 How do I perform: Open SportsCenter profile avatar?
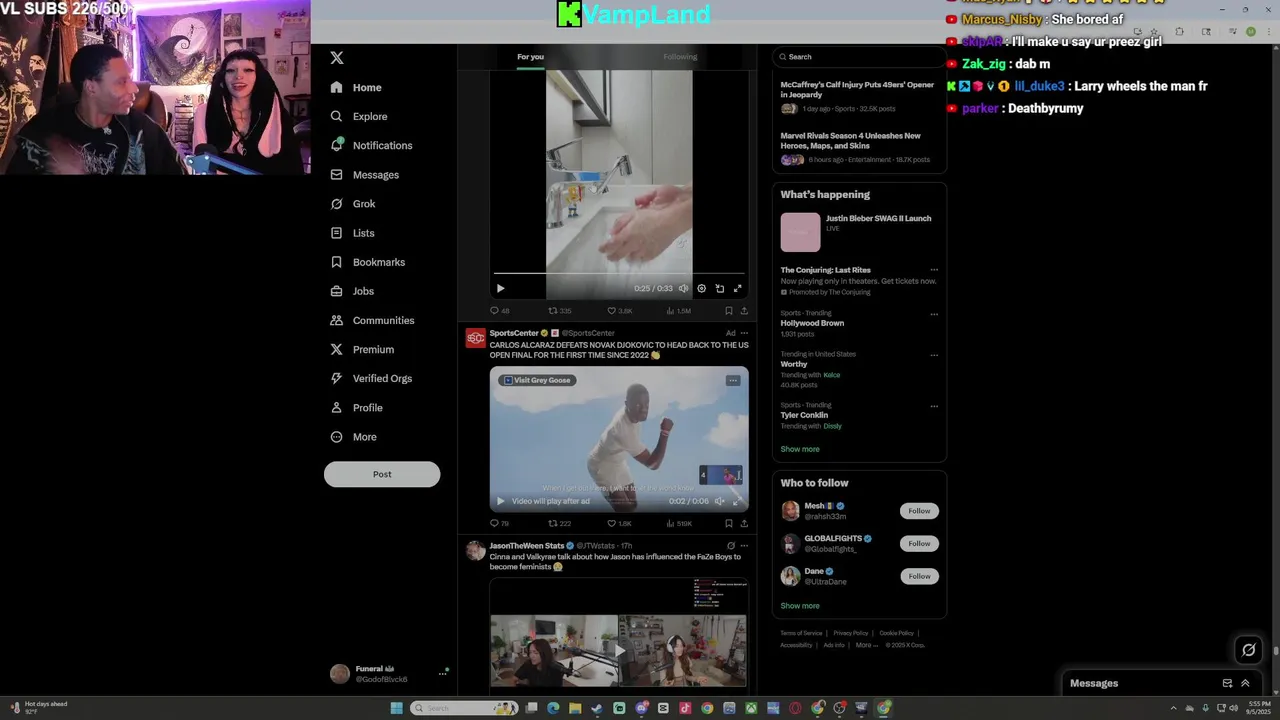coord(476,338)
